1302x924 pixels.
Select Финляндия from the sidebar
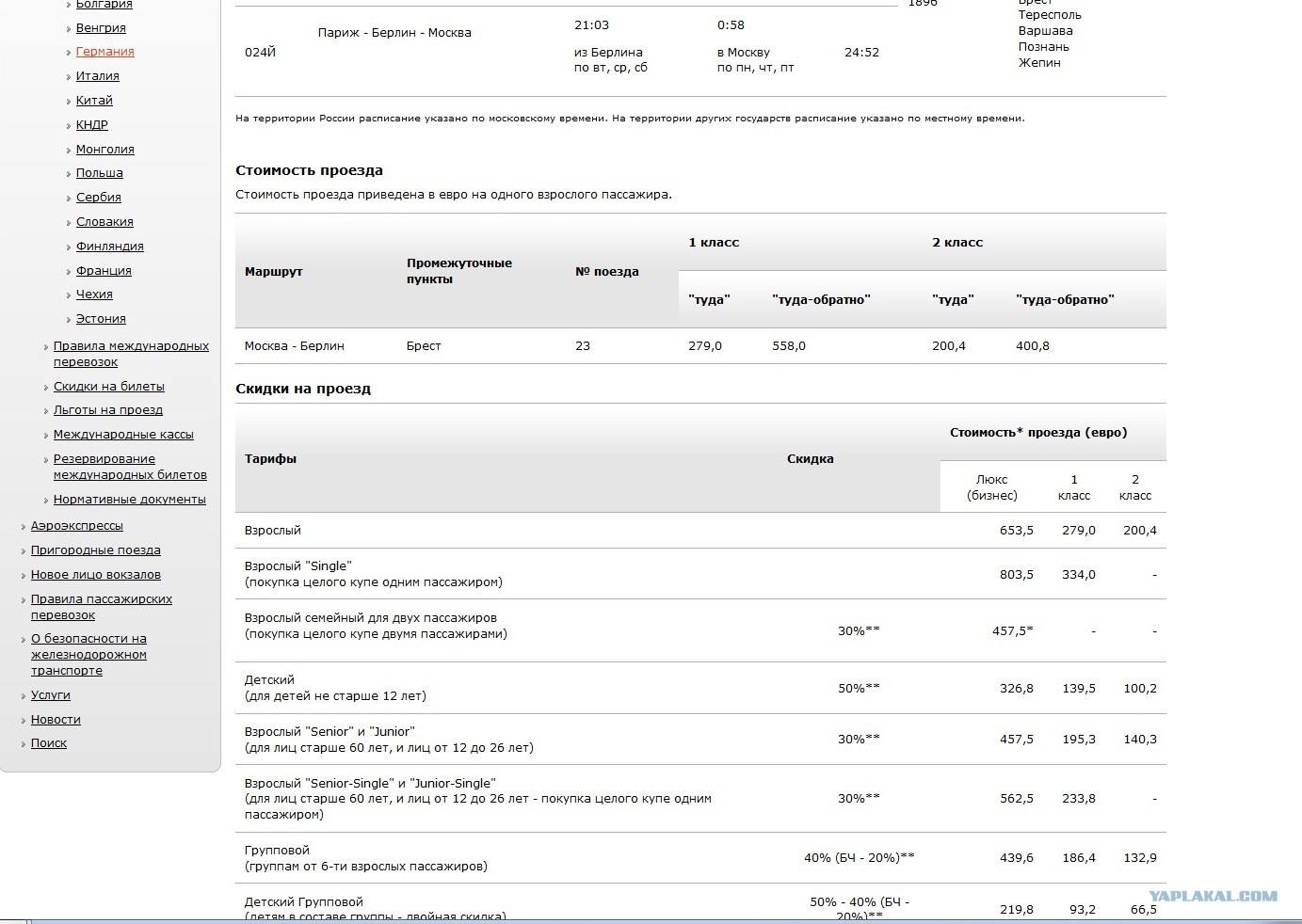pos(110,247)
